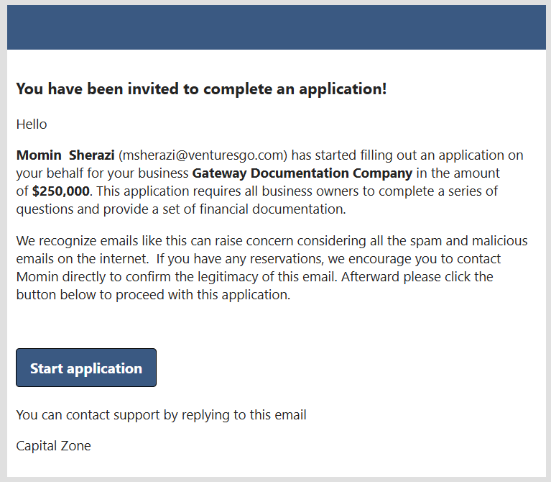Click 'Afterward please click the' sentence
Viewport: 551px width, 482px height.
417,277
